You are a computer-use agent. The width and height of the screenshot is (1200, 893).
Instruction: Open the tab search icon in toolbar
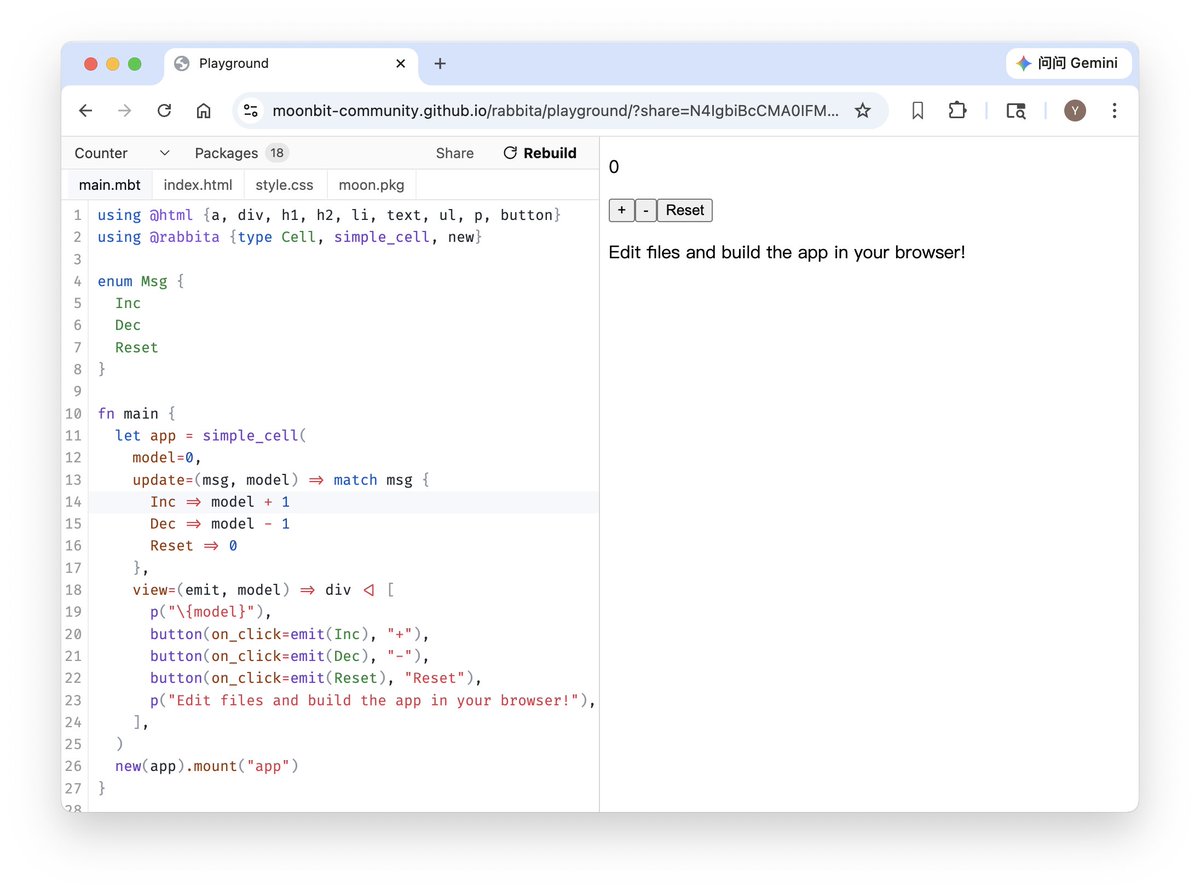1016,111
